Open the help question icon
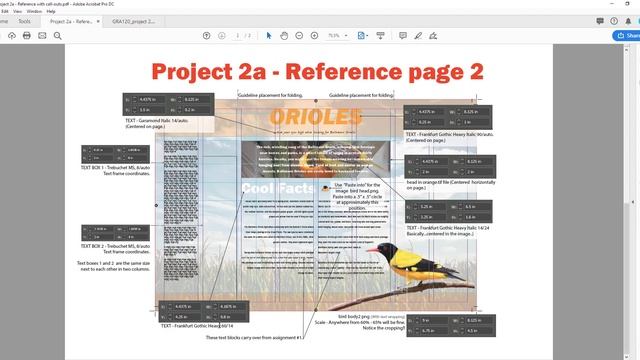Viewport: 640px width, 360px height. 614,21
